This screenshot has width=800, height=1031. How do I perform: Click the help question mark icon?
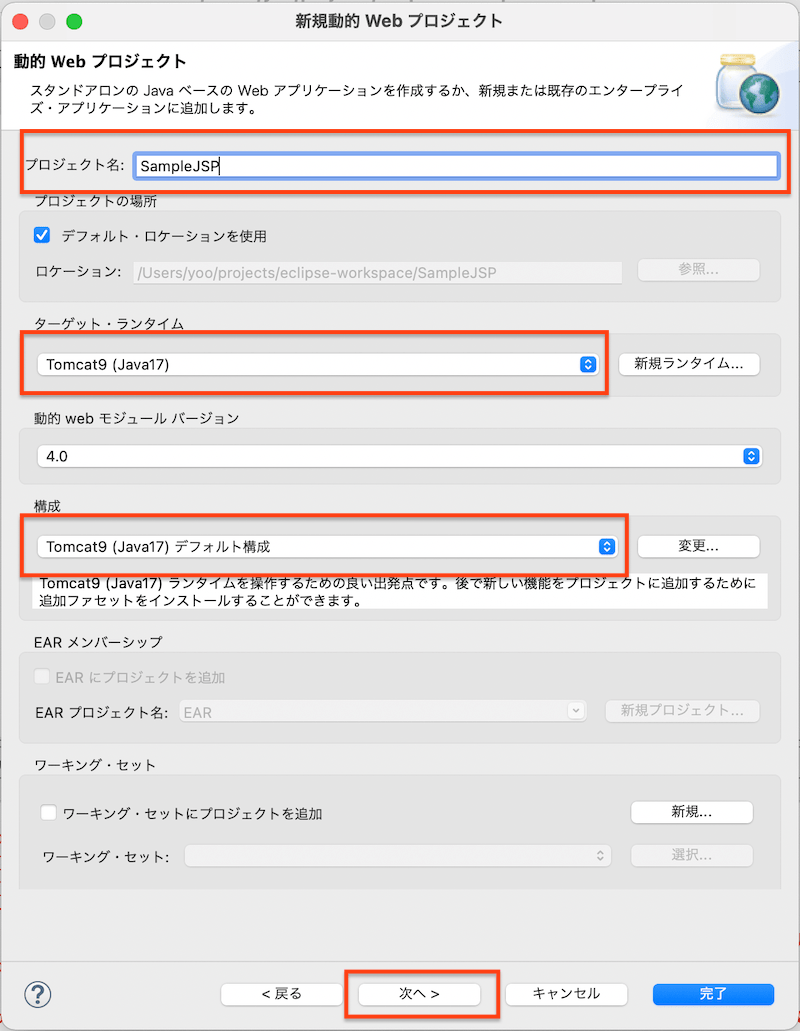(37, 994)
